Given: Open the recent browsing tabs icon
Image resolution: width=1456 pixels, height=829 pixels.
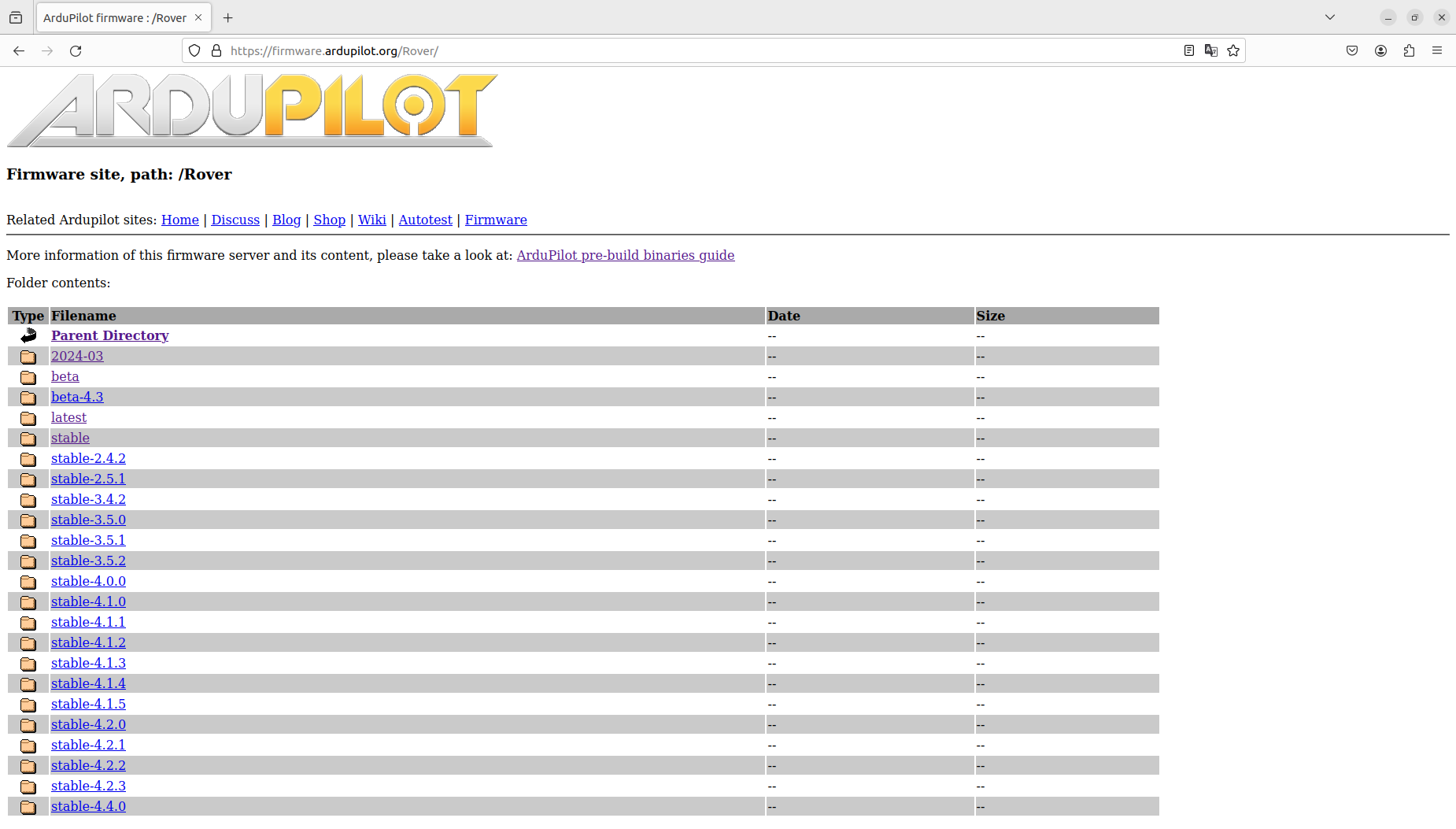Looking at the screenshot, I should (16, 17).
